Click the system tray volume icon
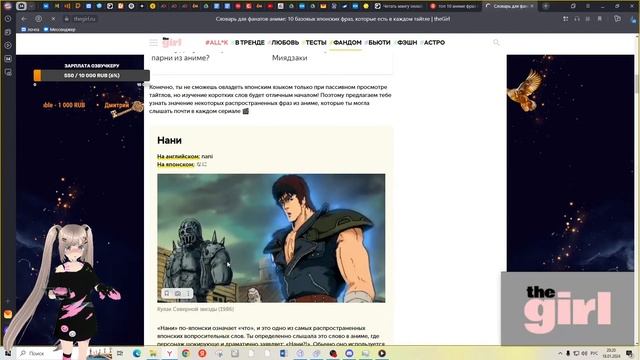640x360 pixels. pos(584,353)
